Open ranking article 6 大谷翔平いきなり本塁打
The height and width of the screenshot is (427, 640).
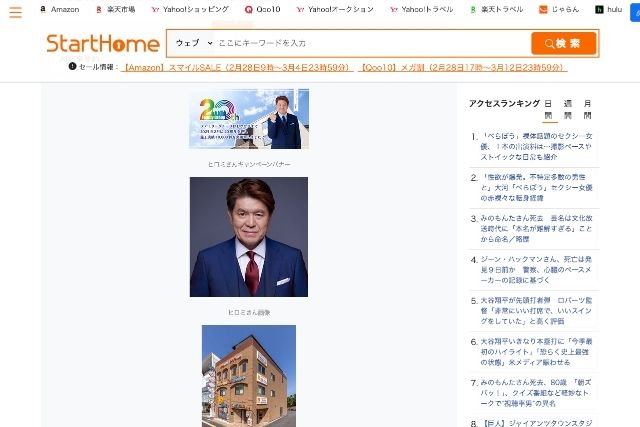pyautogui.click(x=536, y=352)
